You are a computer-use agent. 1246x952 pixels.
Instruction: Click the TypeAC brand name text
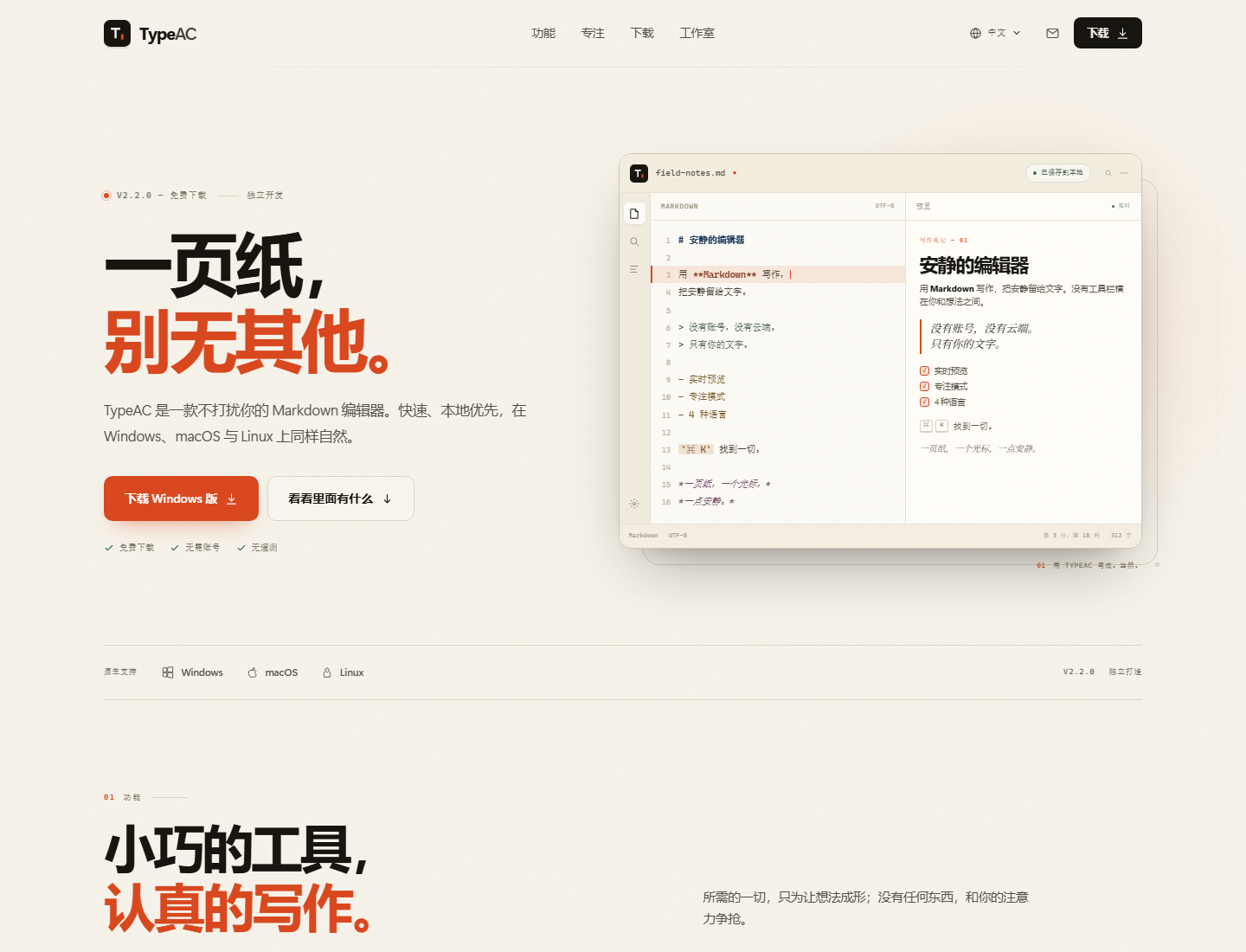(x=168, y=35)
